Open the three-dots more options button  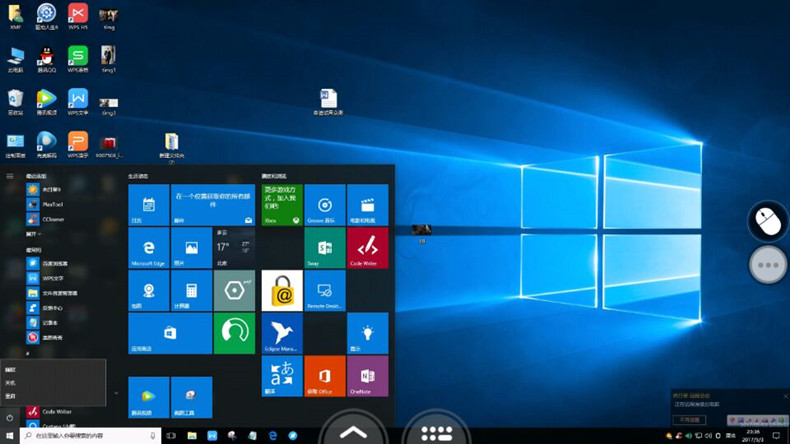[768, 265]
